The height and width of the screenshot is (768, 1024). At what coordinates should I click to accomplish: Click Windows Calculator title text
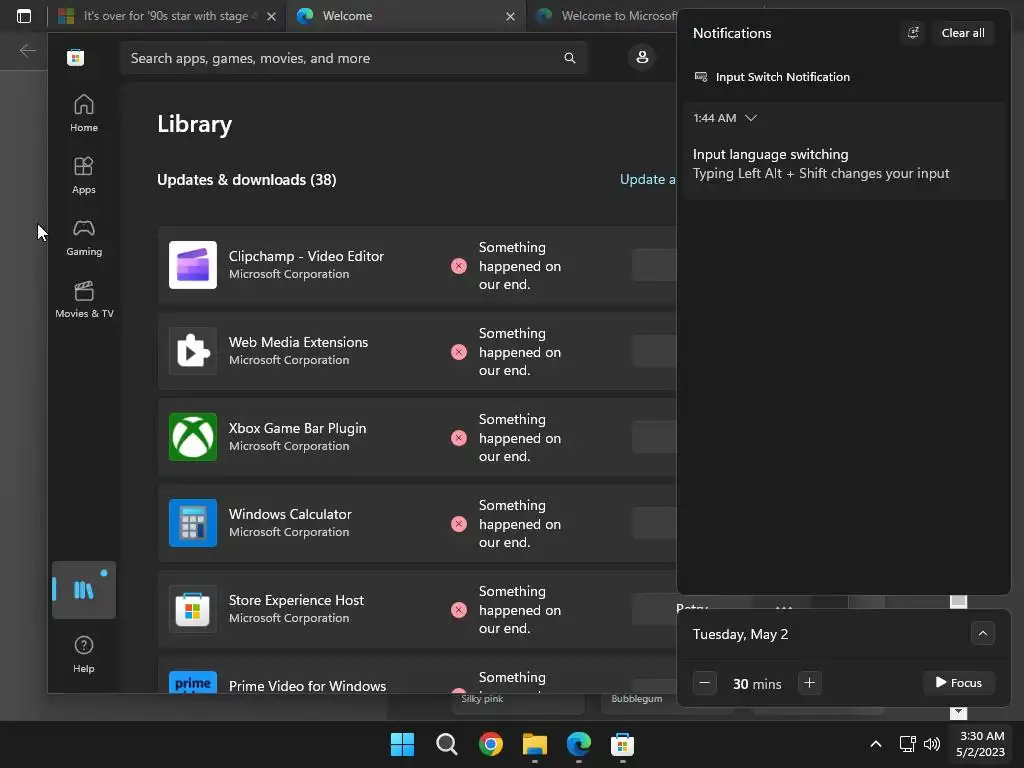click(290, 514)
